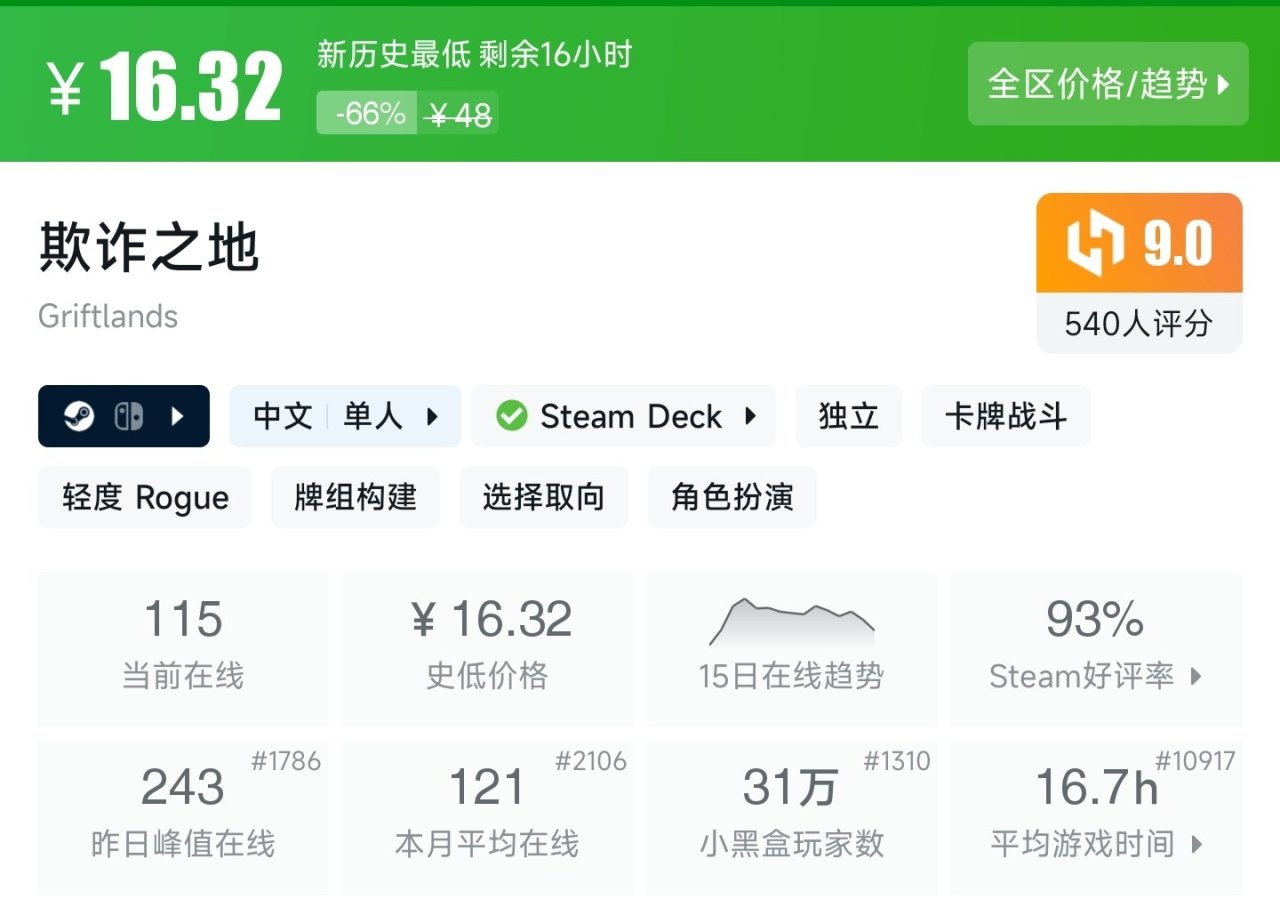
Task: Expand the platform selector arrow
Action: pos(178,416)
